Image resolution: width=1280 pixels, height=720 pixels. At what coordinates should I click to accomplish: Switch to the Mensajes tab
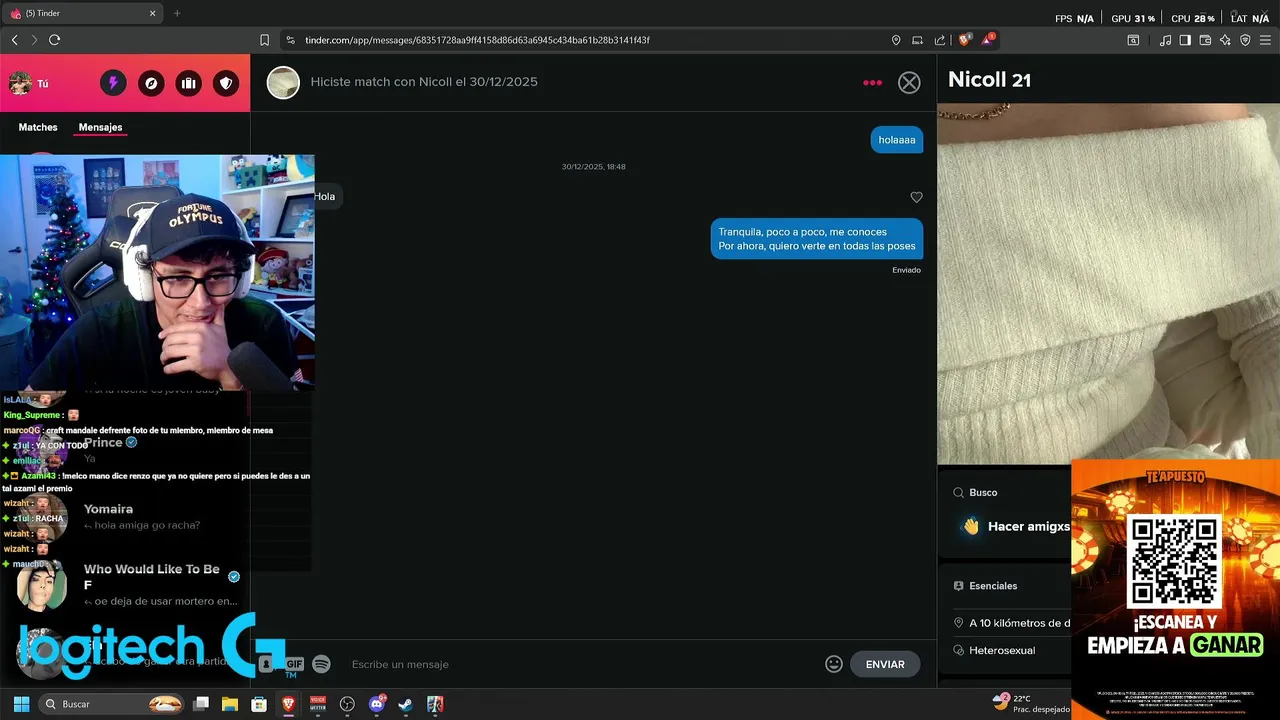pyautogui.click(x=100, y=127)
